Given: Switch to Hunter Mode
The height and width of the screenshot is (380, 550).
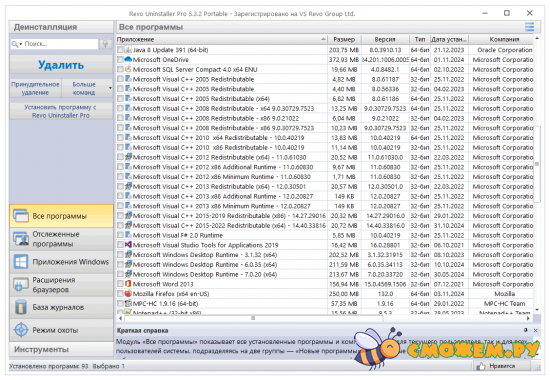Looking at the screenshot, I should click(x=61, y=330).
